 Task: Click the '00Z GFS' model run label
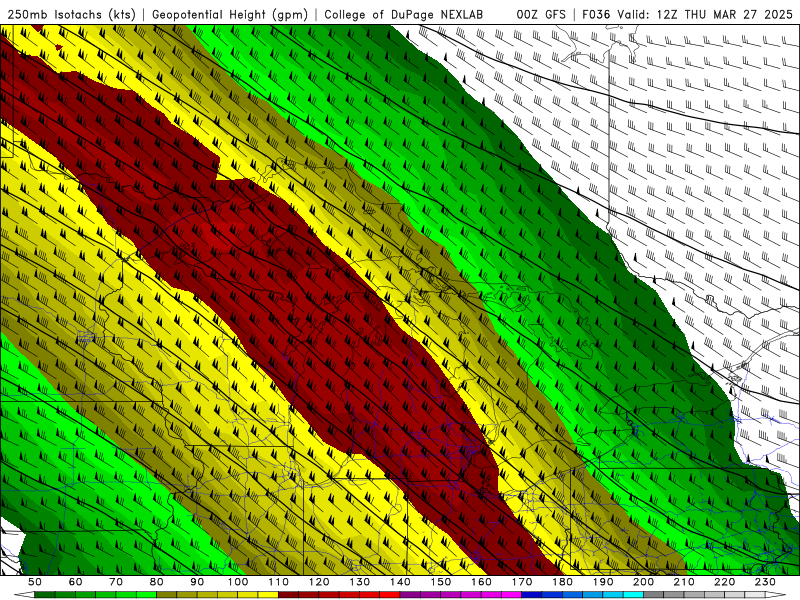tap(541, 14)
